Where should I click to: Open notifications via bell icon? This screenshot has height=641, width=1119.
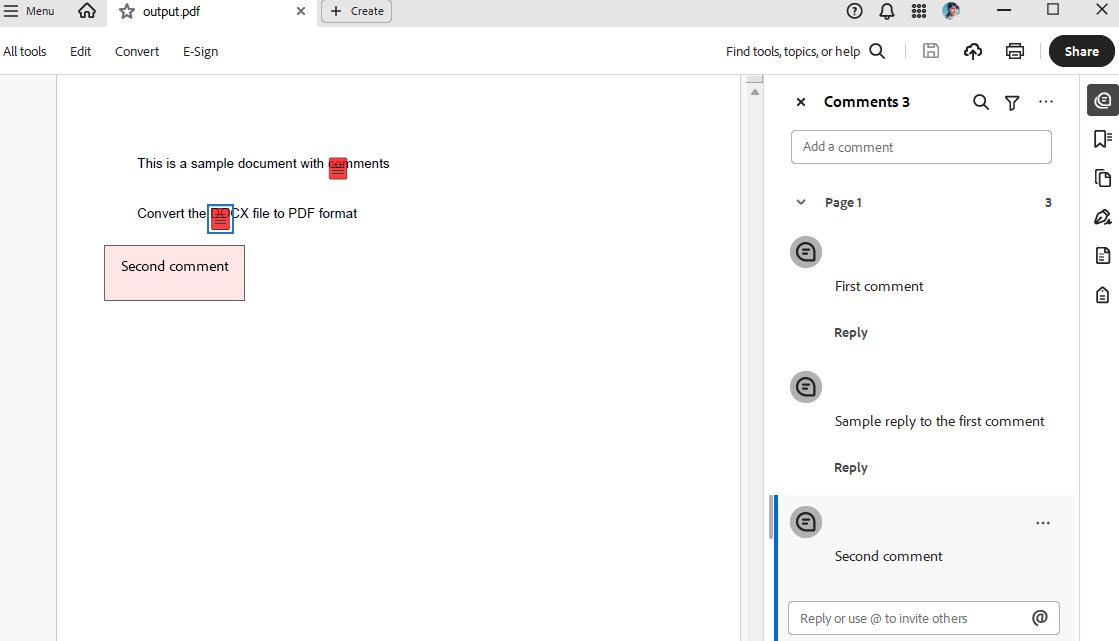(x=886, y=11)
